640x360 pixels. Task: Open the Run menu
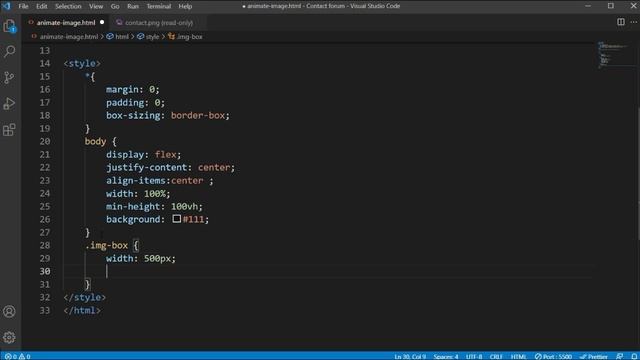(133, 6)
